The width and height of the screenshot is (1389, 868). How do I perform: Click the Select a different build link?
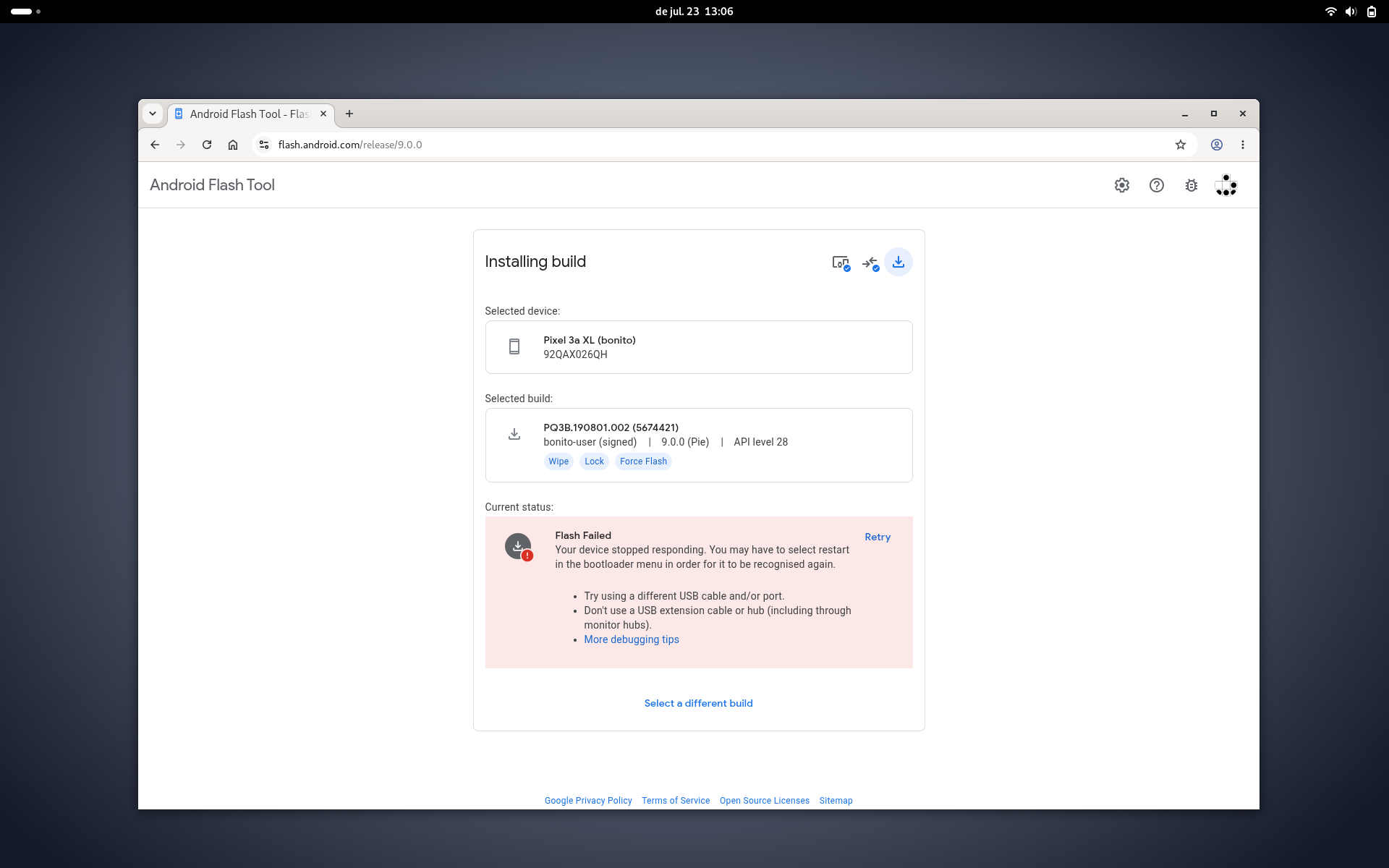point(699,703)
